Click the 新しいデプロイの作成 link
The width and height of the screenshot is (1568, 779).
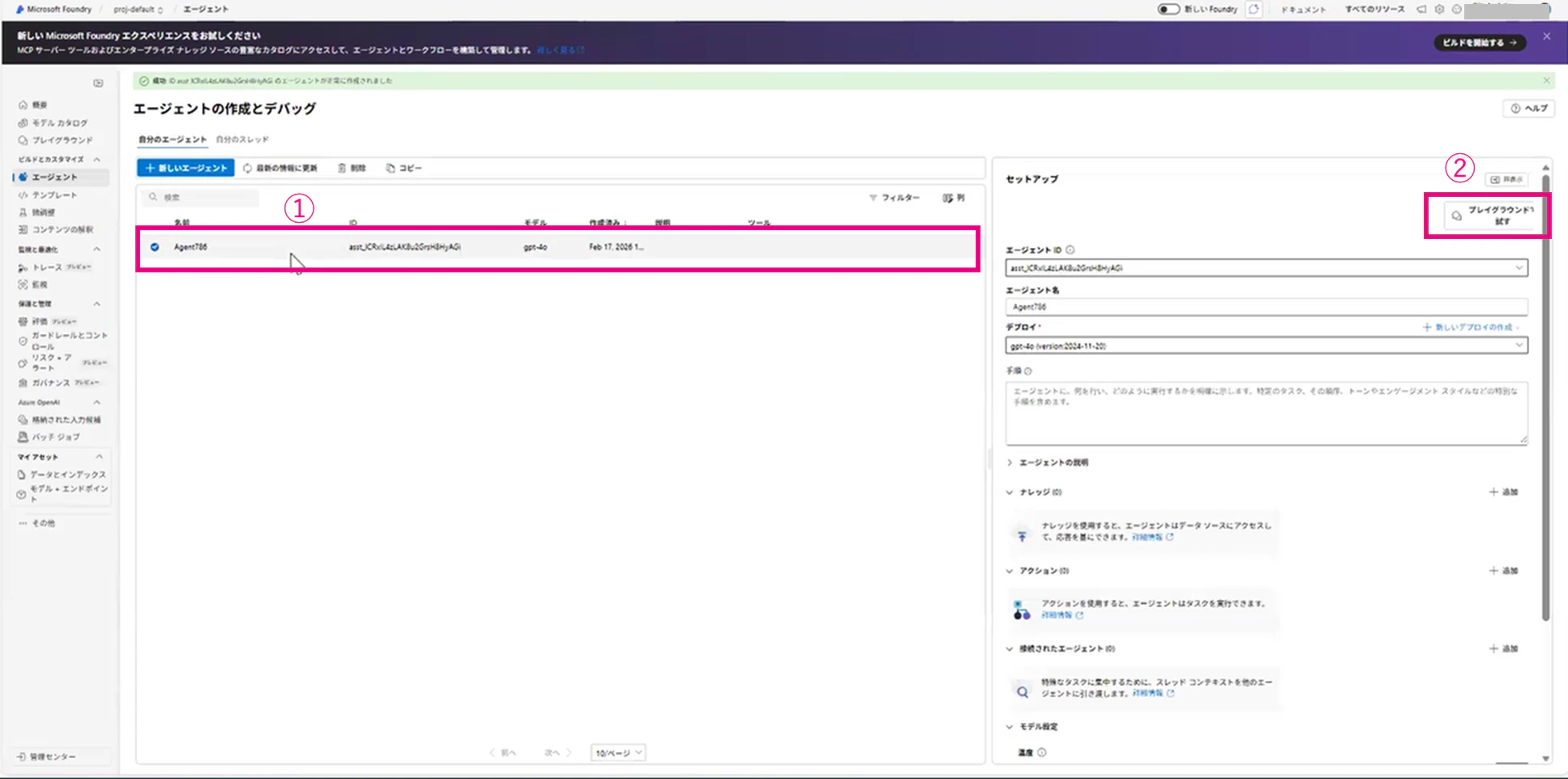pyautogui.click(x=1471, y=327)
